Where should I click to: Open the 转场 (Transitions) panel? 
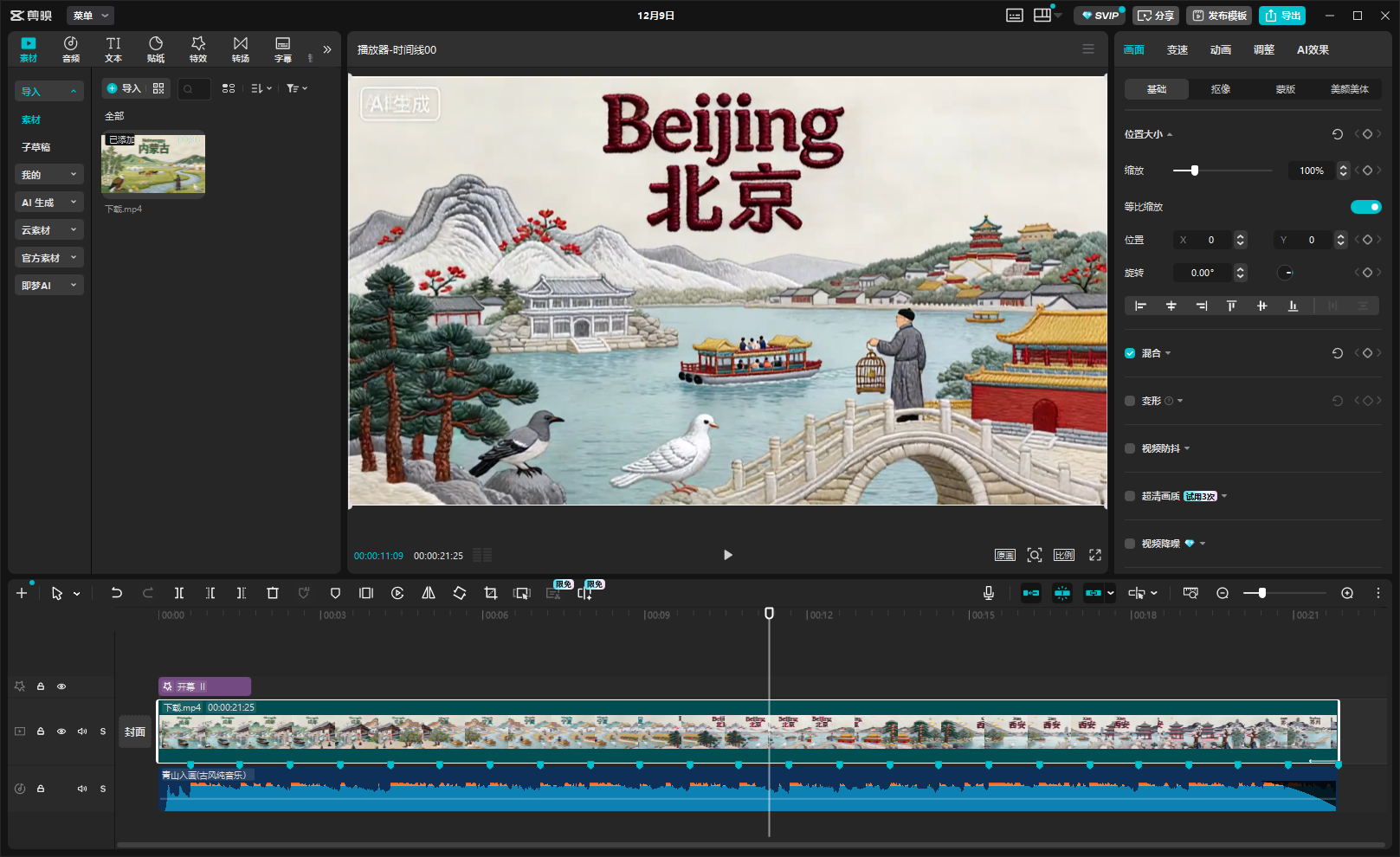241,49
